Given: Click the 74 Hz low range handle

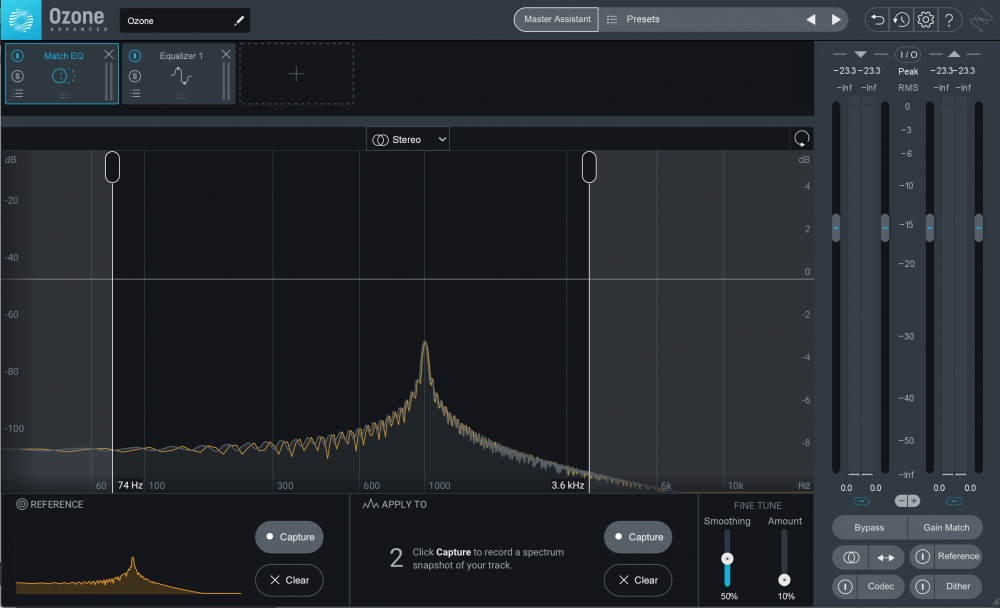Looking at the screenshot, I should coord(112,167).
